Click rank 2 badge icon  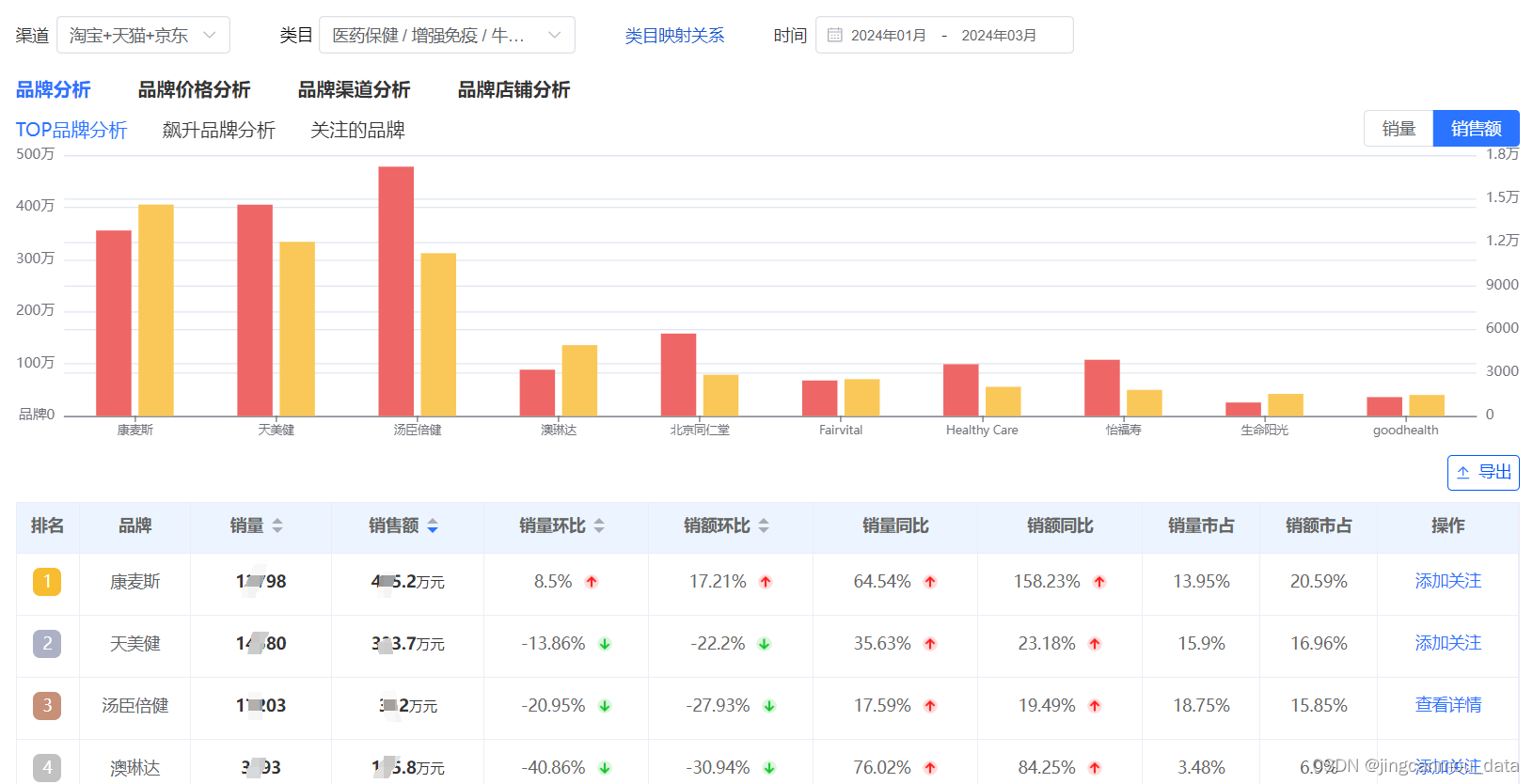(47, 644)
